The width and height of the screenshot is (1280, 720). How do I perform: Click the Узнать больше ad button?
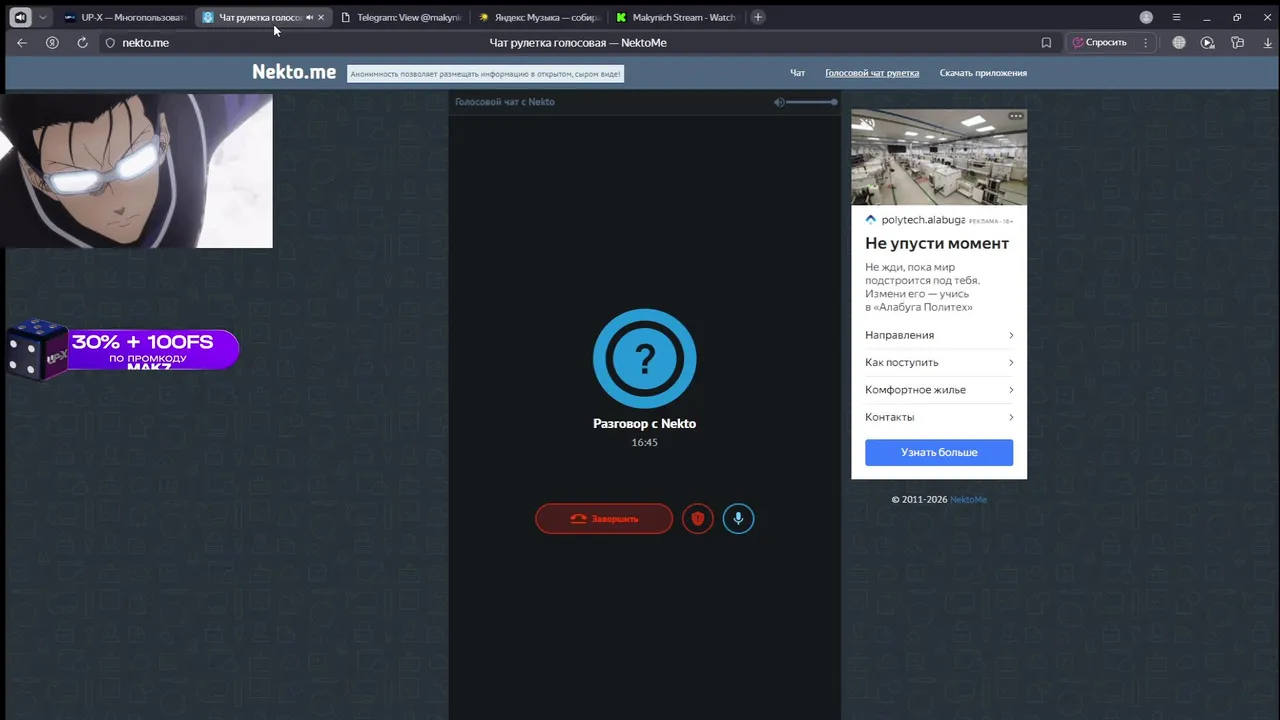939,452
